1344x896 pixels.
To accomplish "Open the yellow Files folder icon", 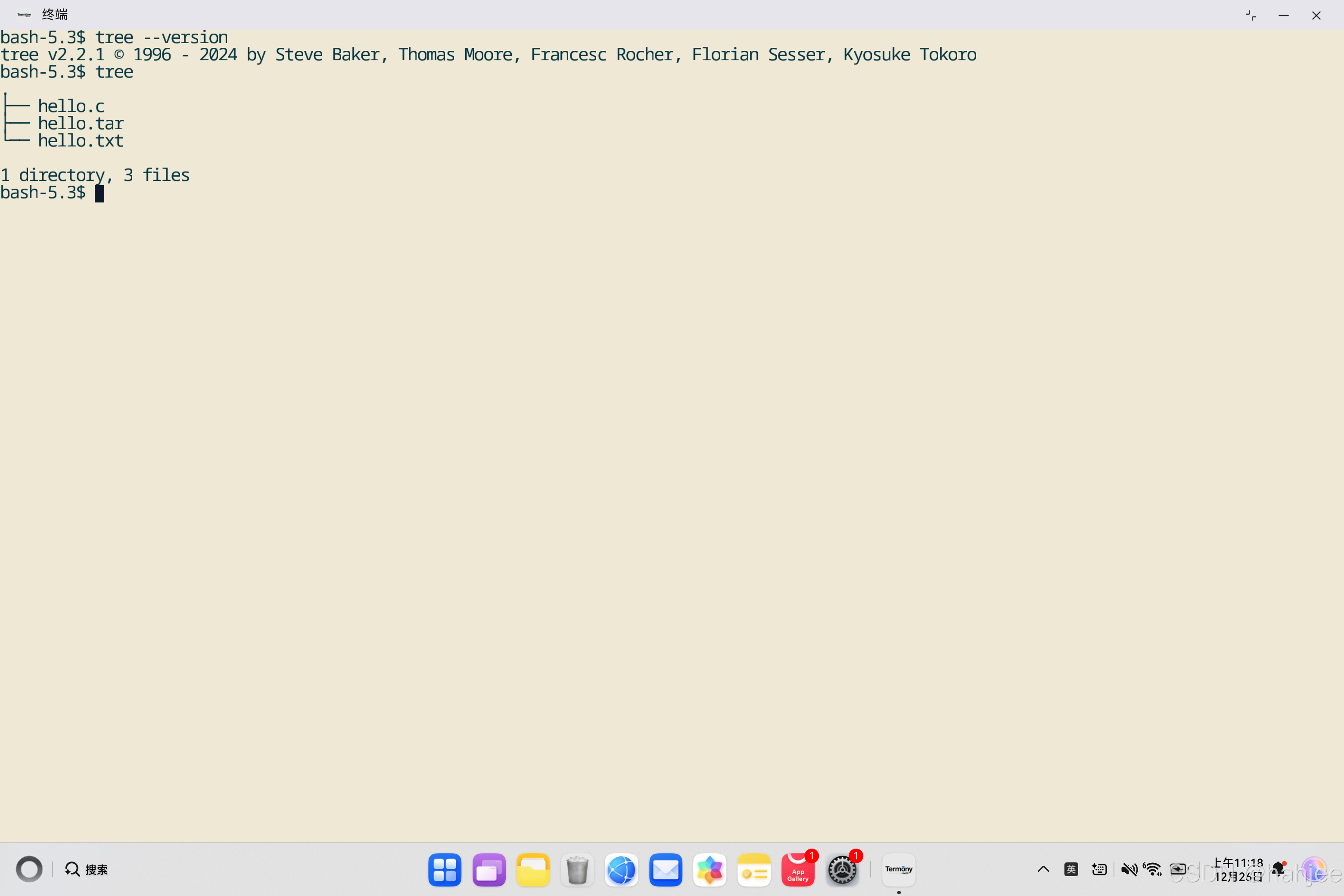I will coord(532,869).
